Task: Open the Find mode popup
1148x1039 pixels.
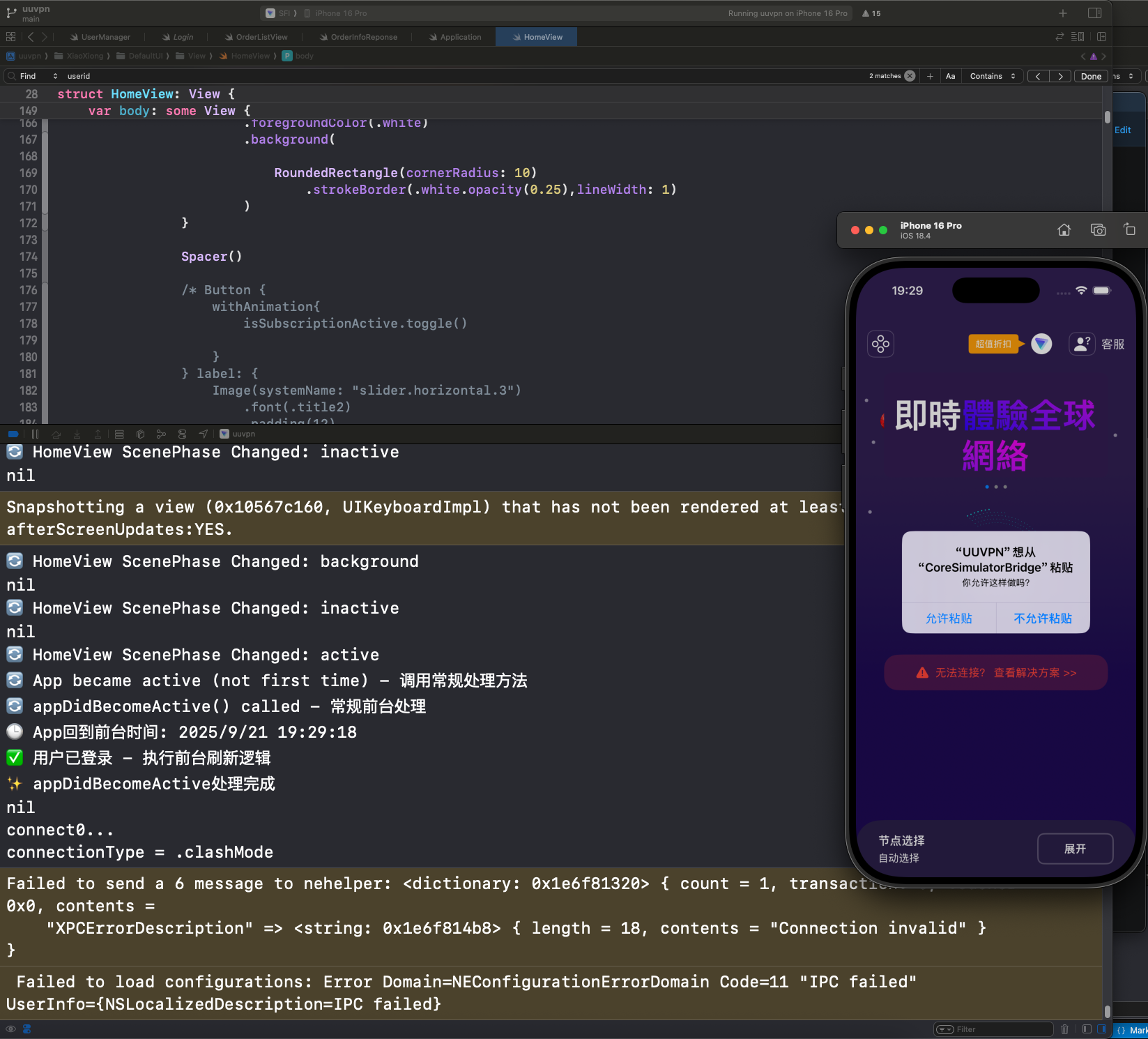Action: (x=38, y=76)
